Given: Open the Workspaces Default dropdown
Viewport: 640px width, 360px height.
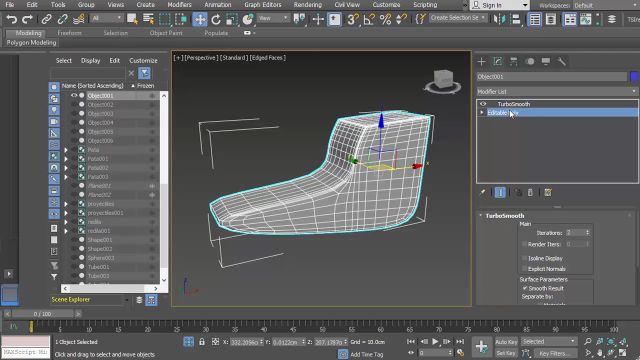Looking at the screenshot, I should click(x=605, y=5).
